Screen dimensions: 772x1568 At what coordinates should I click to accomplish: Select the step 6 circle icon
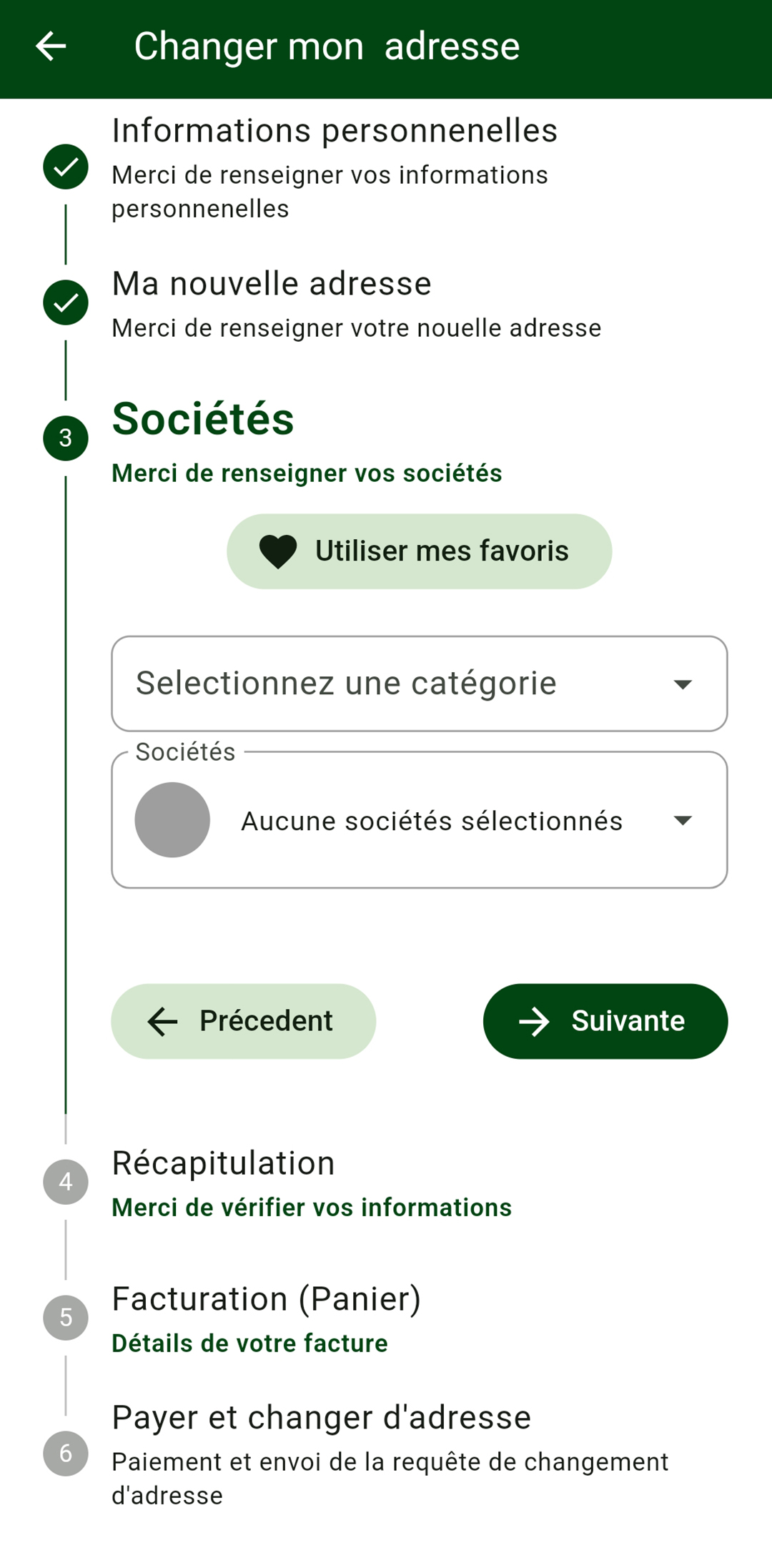(x=66, y=1454)
